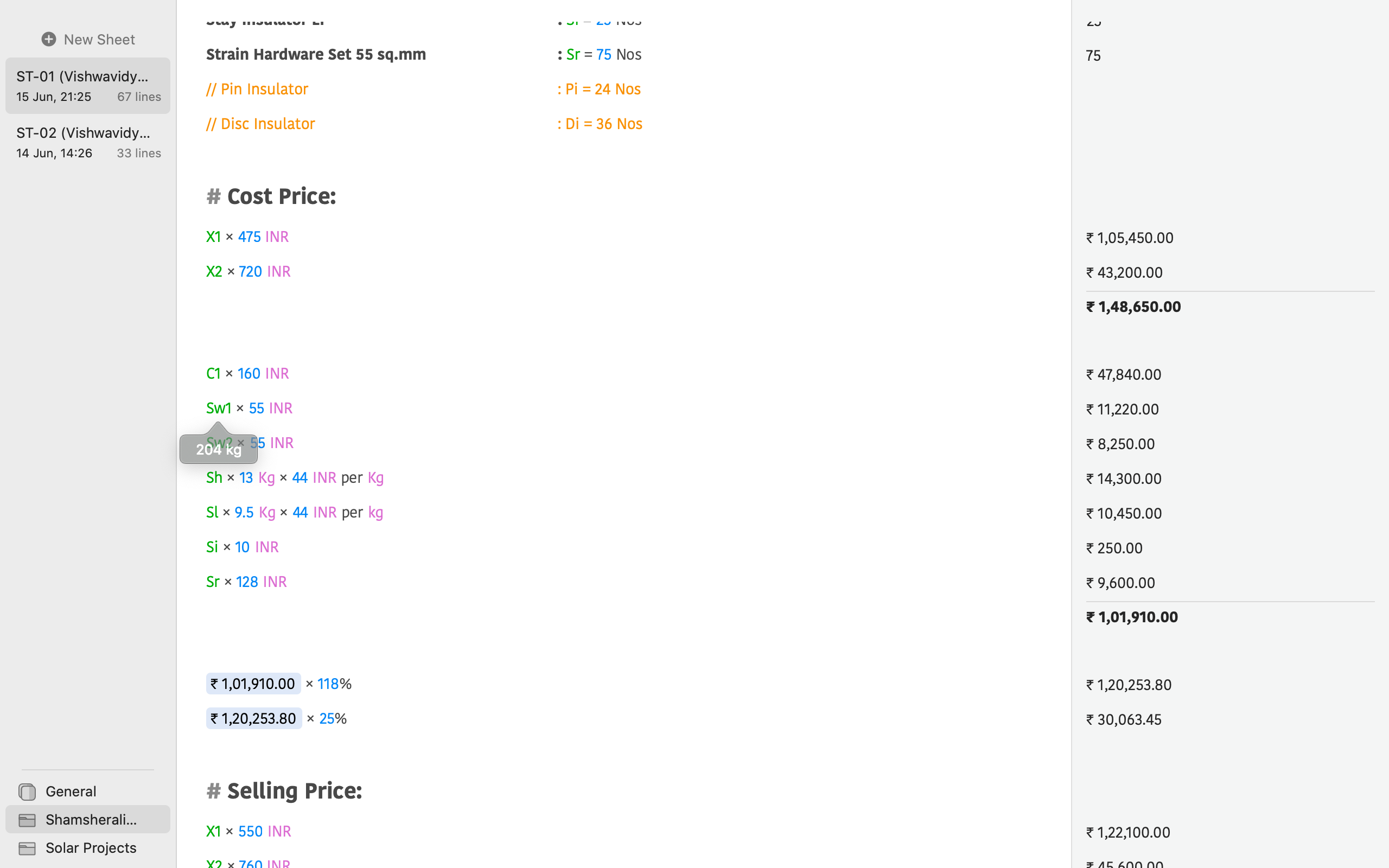Click the X2 × 720 INR line
The width and height of the screenshot is (1389, 868).
tap(249, 271)
